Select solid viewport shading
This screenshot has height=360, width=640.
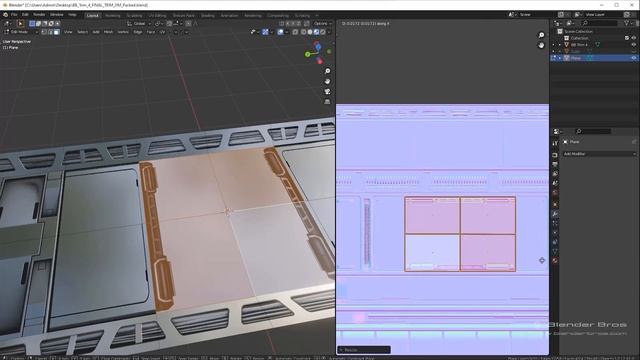click(310, 32)
